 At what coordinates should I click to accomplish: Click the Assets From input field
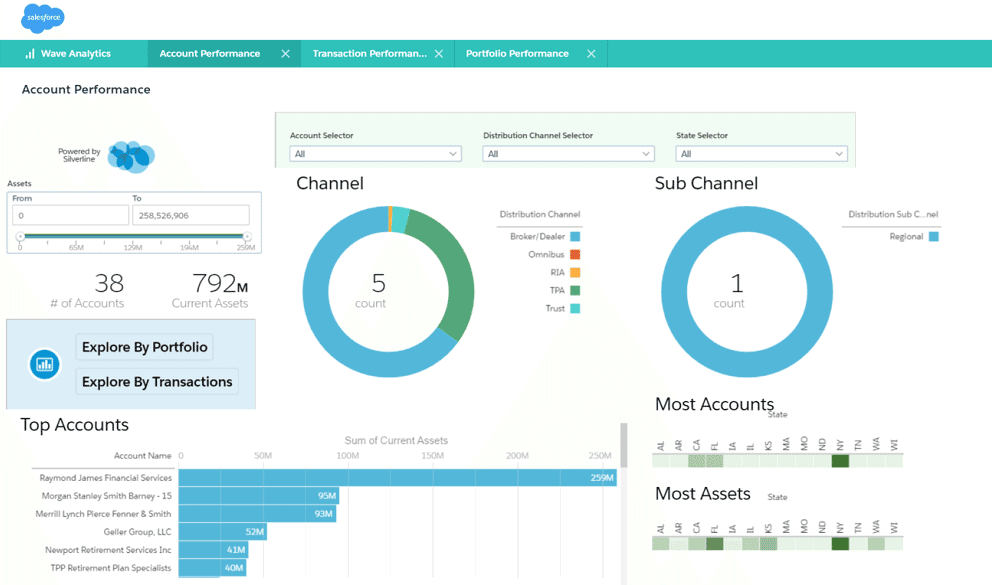pyautogui.click(x=70, y=214)
